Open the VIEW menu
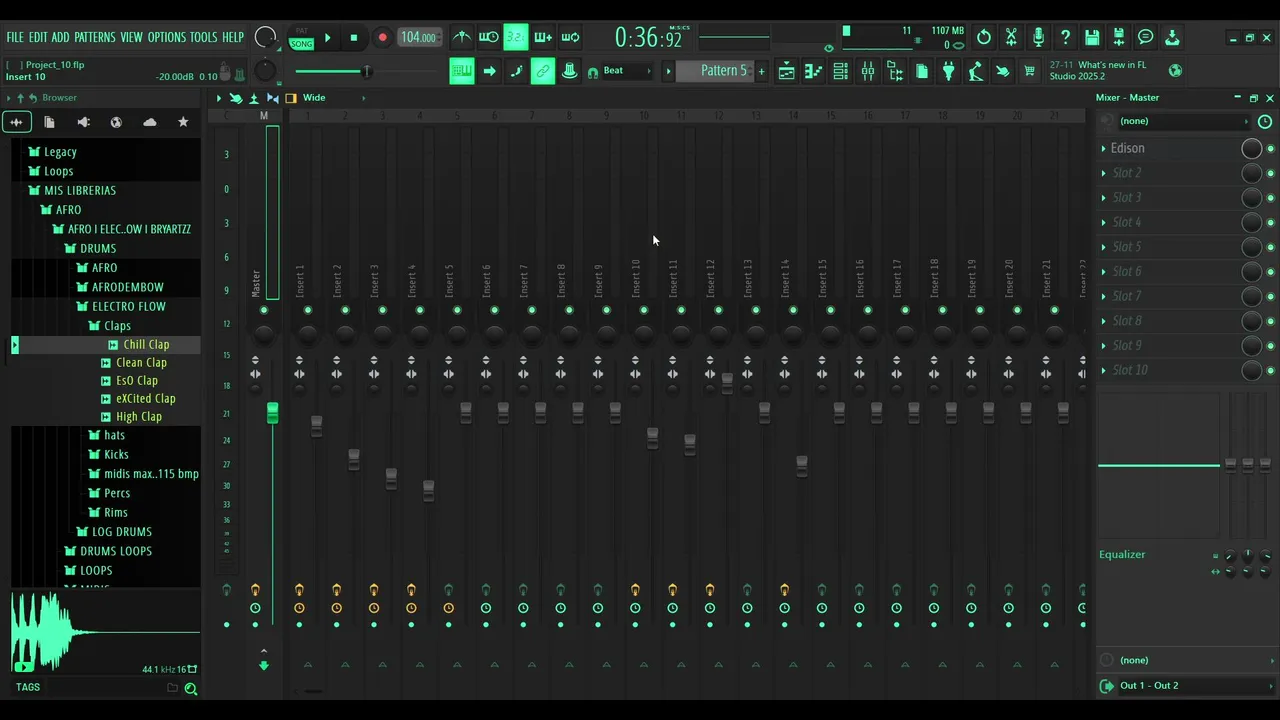Screen dimensions: 1280x720 (132, 38)
